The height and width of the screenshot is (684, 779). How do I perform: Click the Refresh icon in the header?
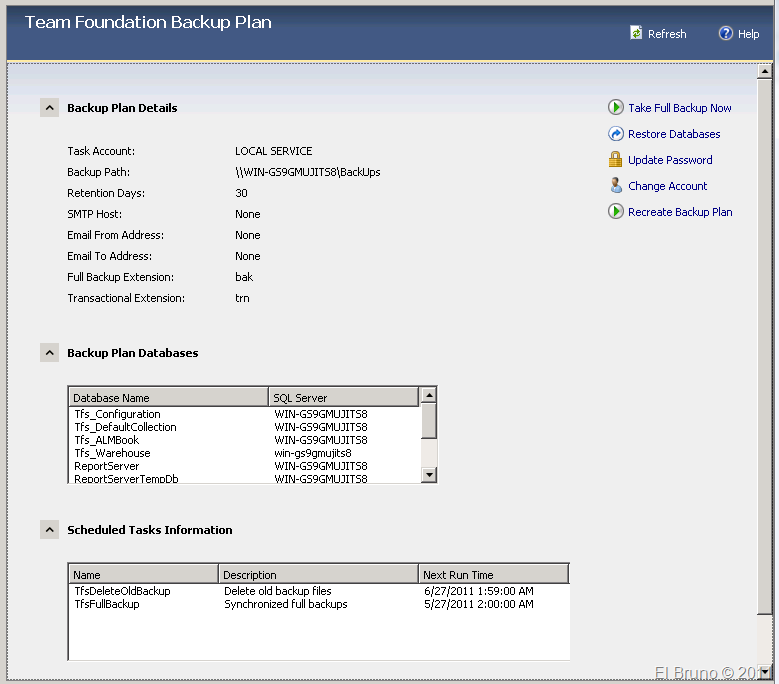pos(636,33)
